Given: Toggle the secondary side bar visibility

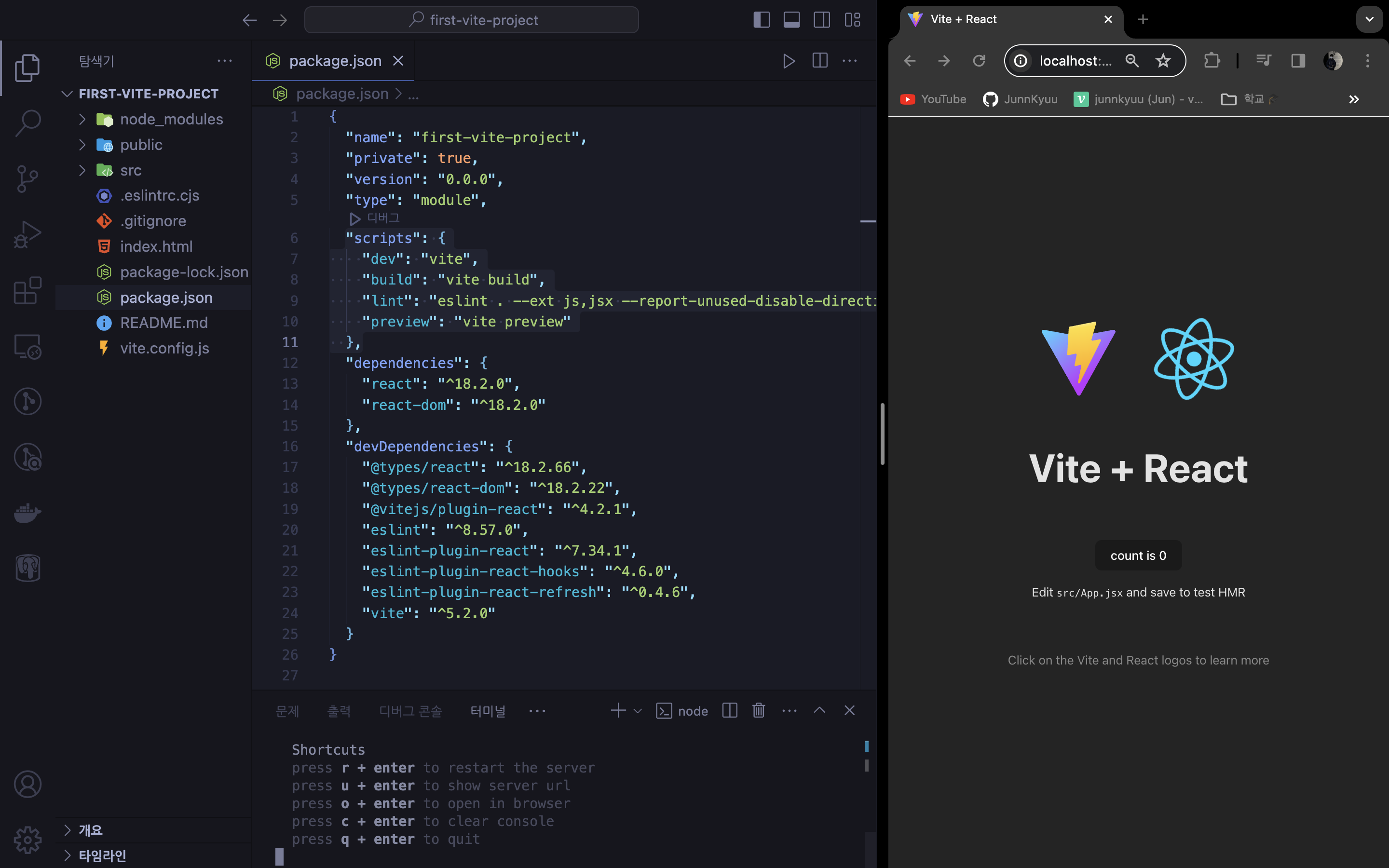Looking at the screenshot, I should click(x=821, y=20).
